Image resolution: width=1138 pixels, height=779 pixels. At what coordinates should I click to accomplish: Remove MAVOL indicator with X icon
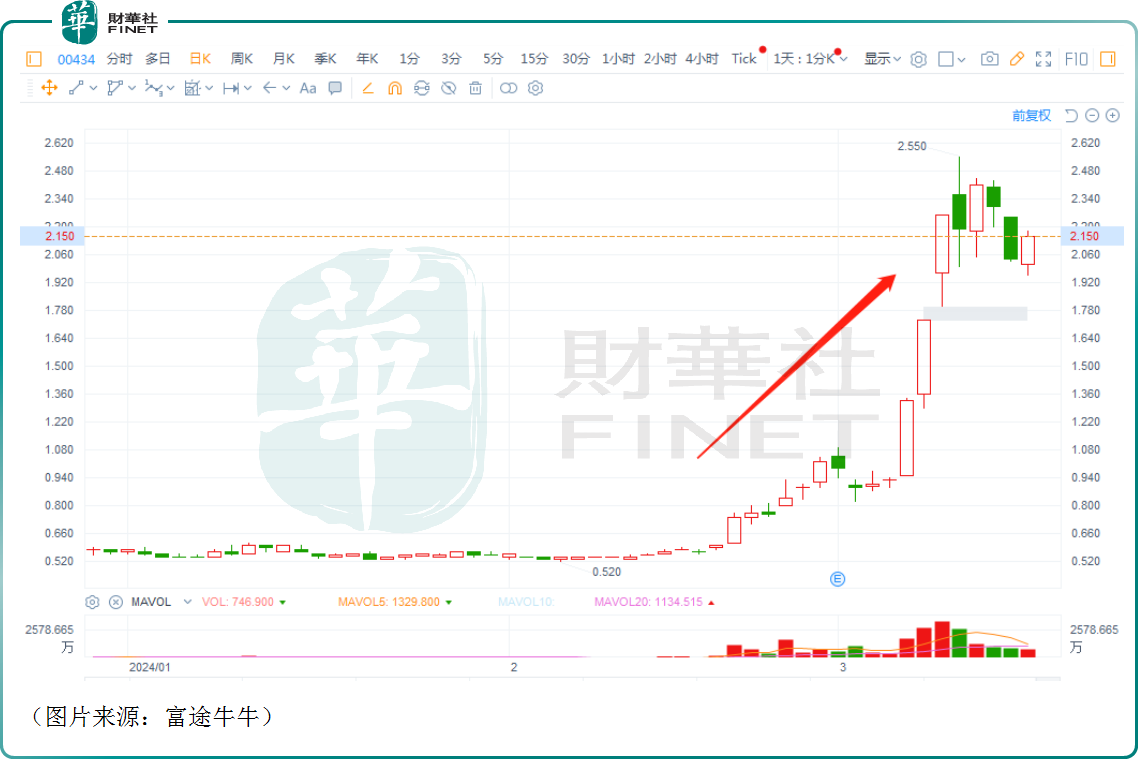pyautogui.click(x=116, y=602)
